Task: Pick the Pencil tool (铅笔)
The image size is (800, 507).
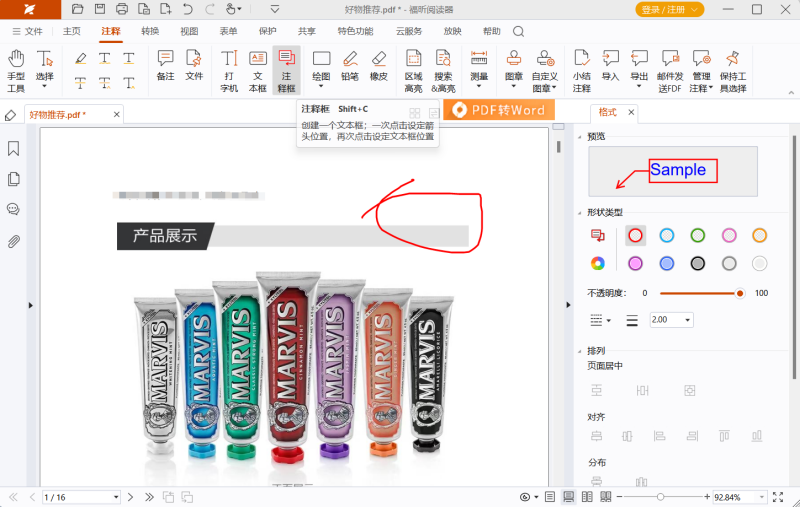Action: (350, 65)
